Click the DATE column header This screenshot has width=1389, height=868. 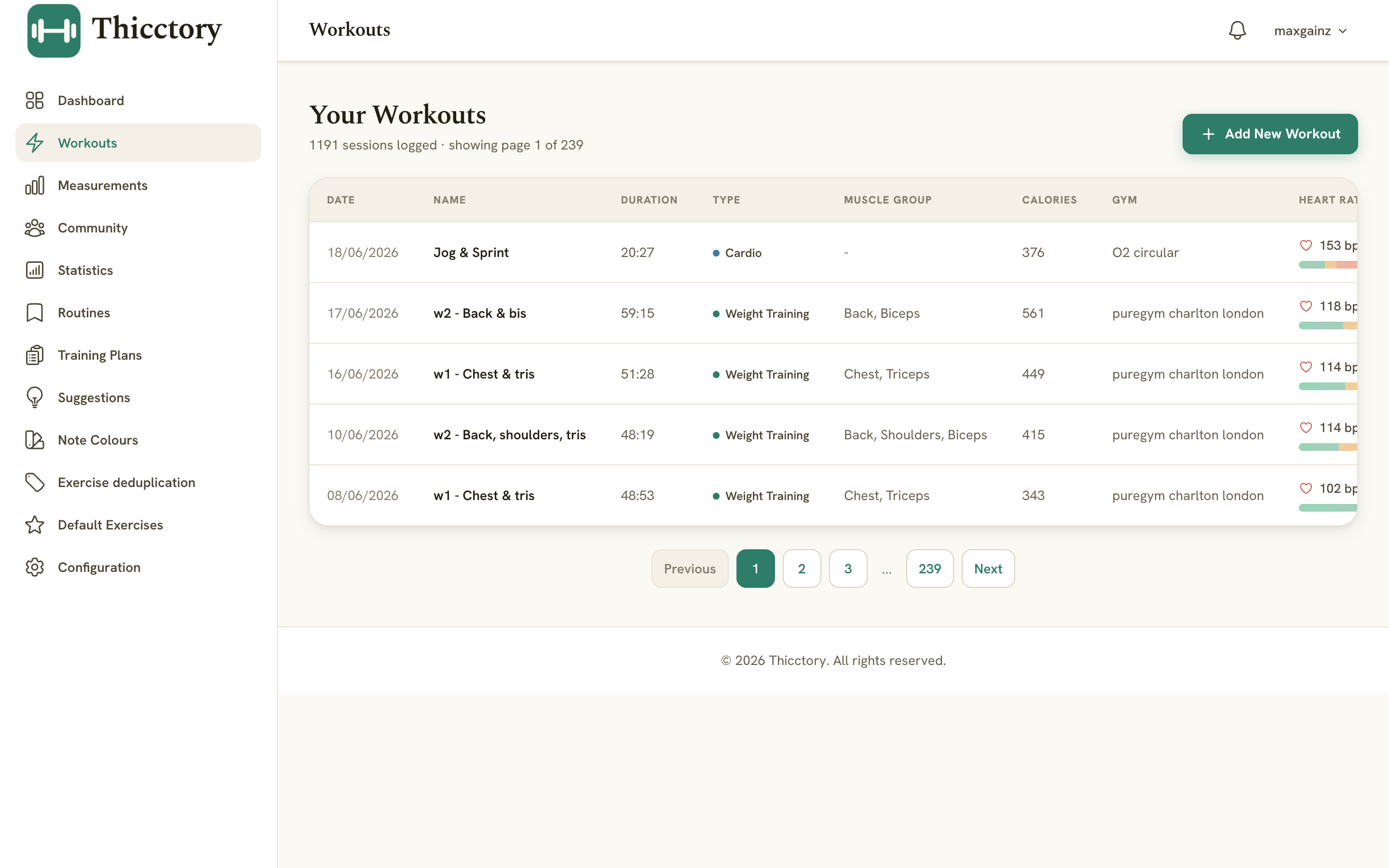click(341, 200)
